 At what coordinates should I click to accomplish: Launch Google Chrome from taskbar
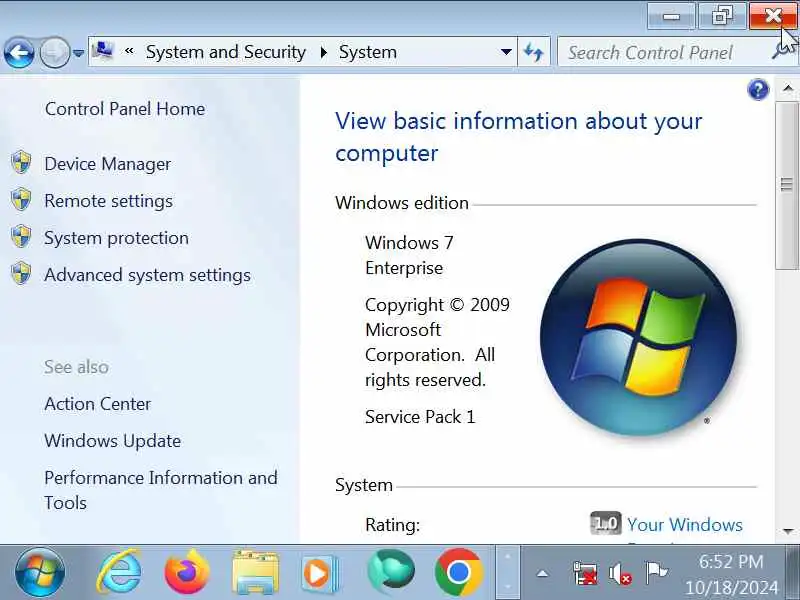pos(459,572)
